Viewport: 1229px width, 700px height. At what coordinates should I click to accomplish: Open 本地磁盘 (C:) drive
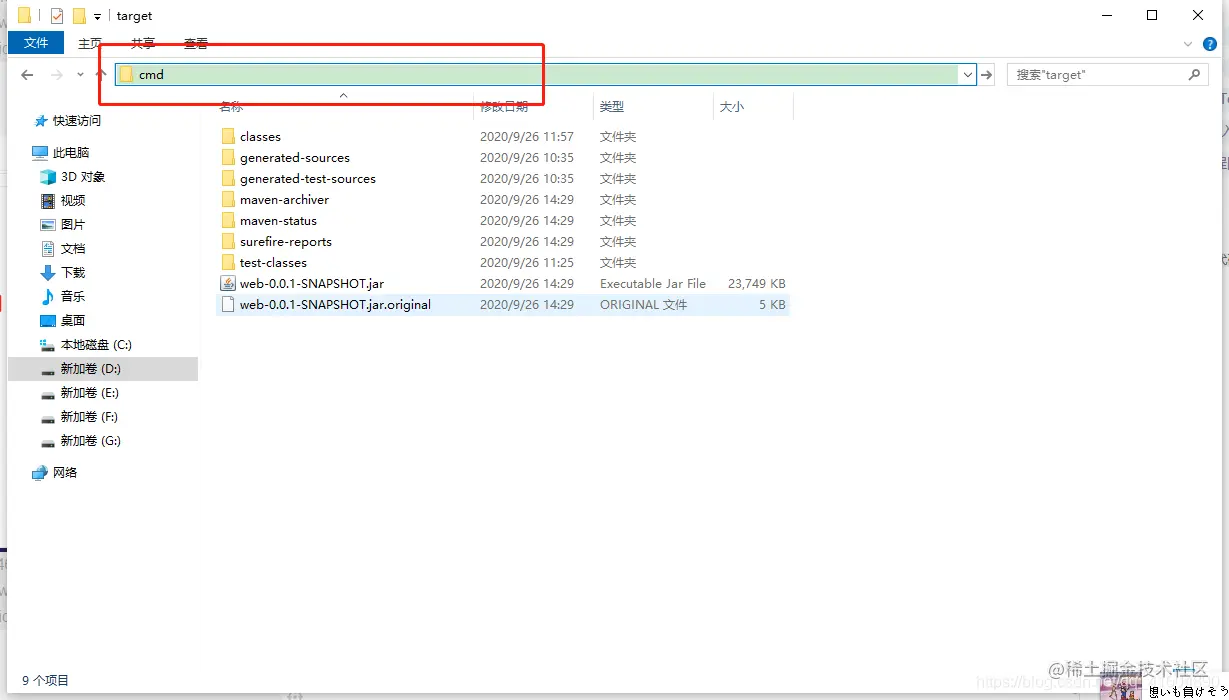point(96,344)
